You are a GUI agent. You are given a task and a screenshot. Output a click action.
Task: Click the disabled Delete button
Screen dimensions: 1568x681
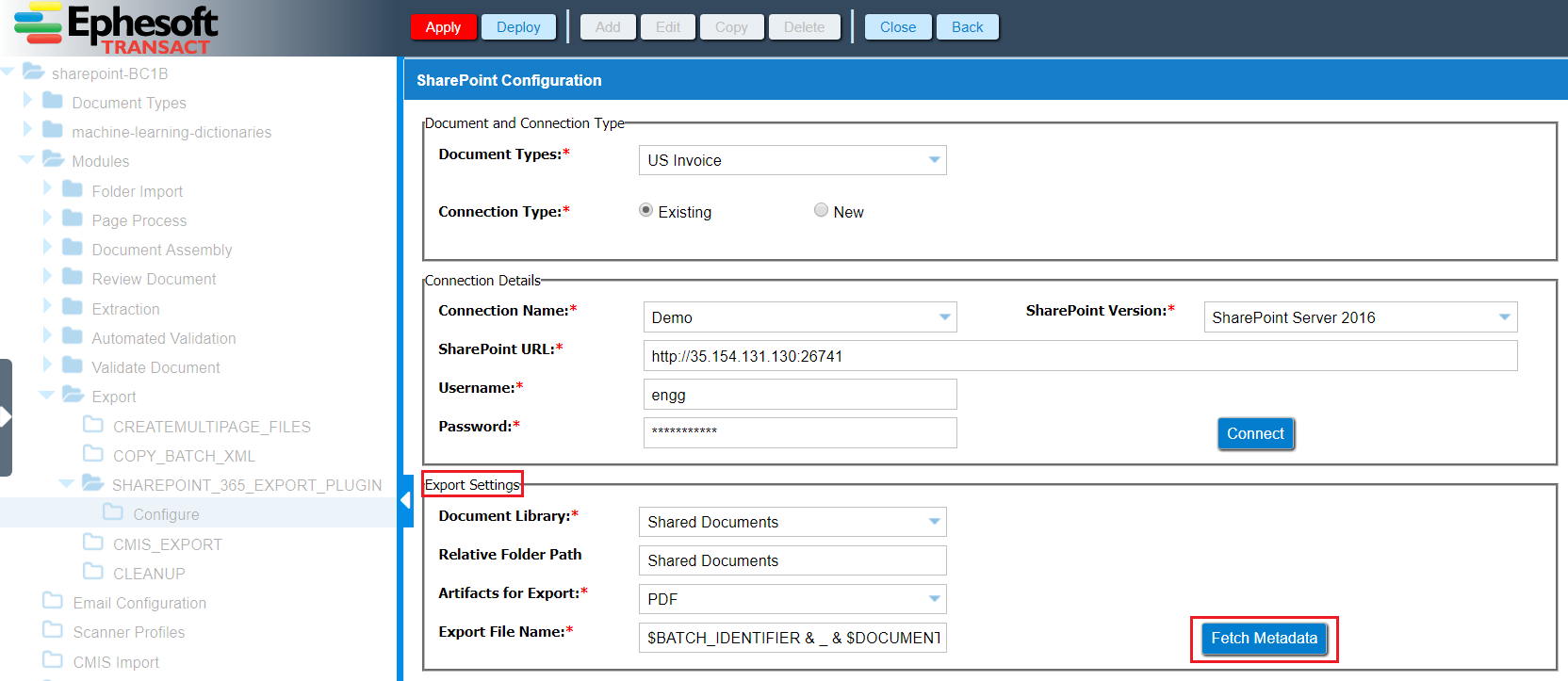coord(804,27)
